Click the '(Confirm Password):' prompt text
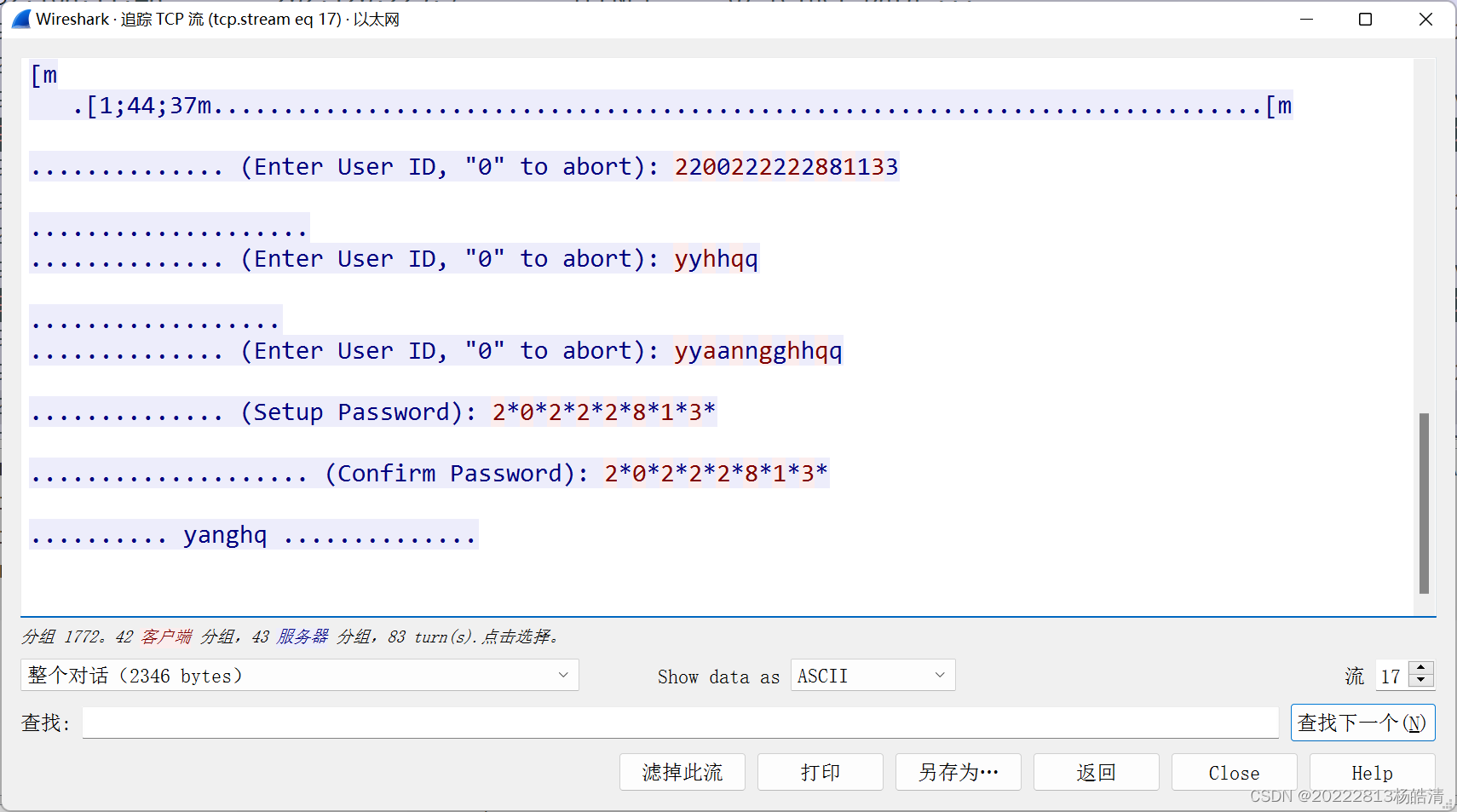 point(457,473)
